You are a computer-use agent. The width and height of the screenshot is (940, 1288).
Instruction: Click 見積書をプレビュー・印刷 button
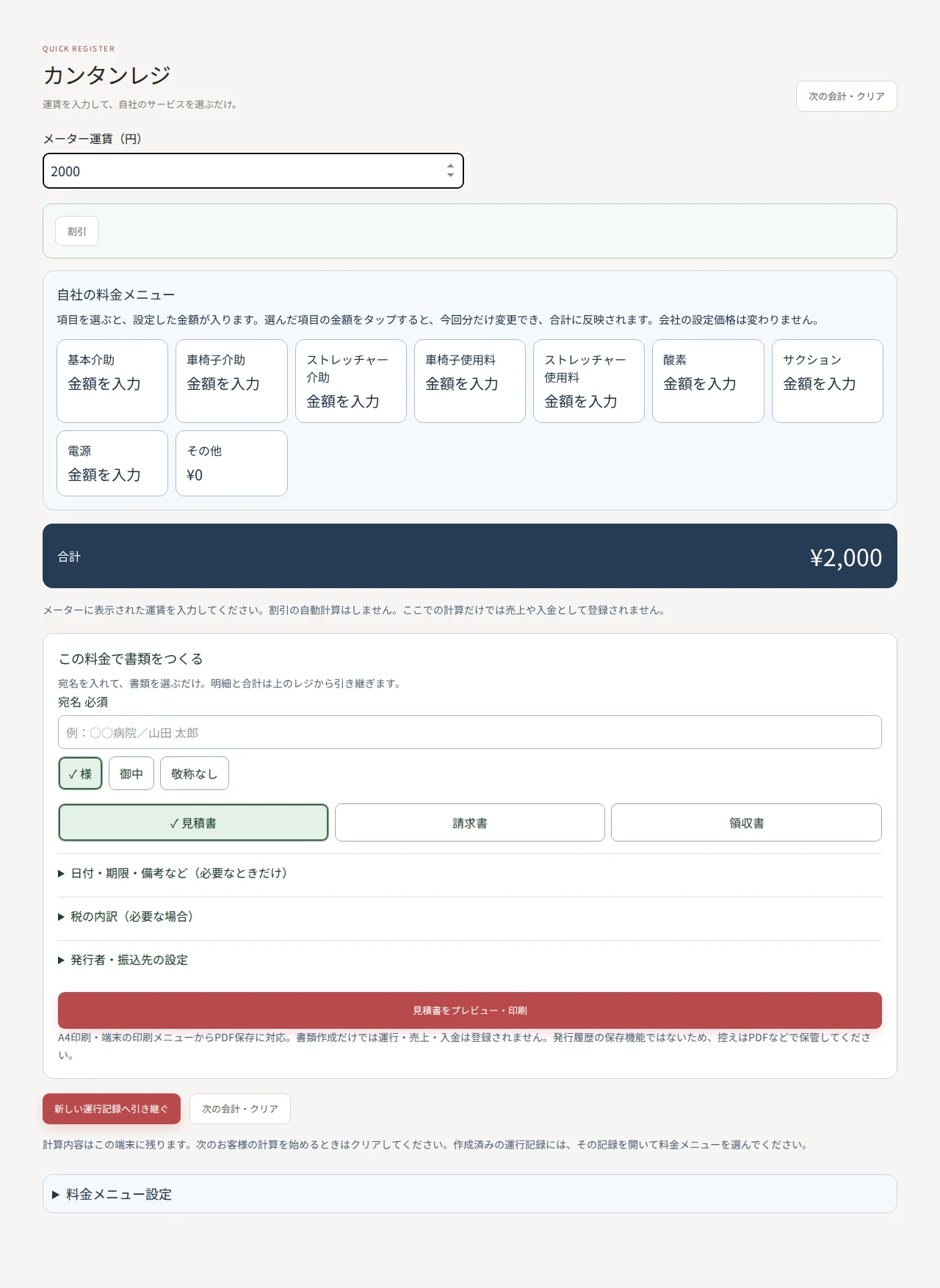tap(470, 1010)
